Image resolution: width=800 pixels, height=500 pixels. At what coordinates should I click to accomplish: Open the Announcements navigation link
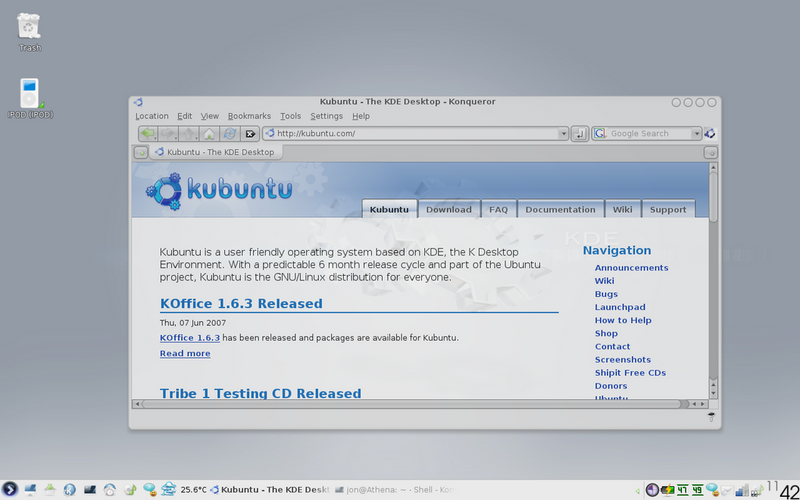click(x=631, y=268)
